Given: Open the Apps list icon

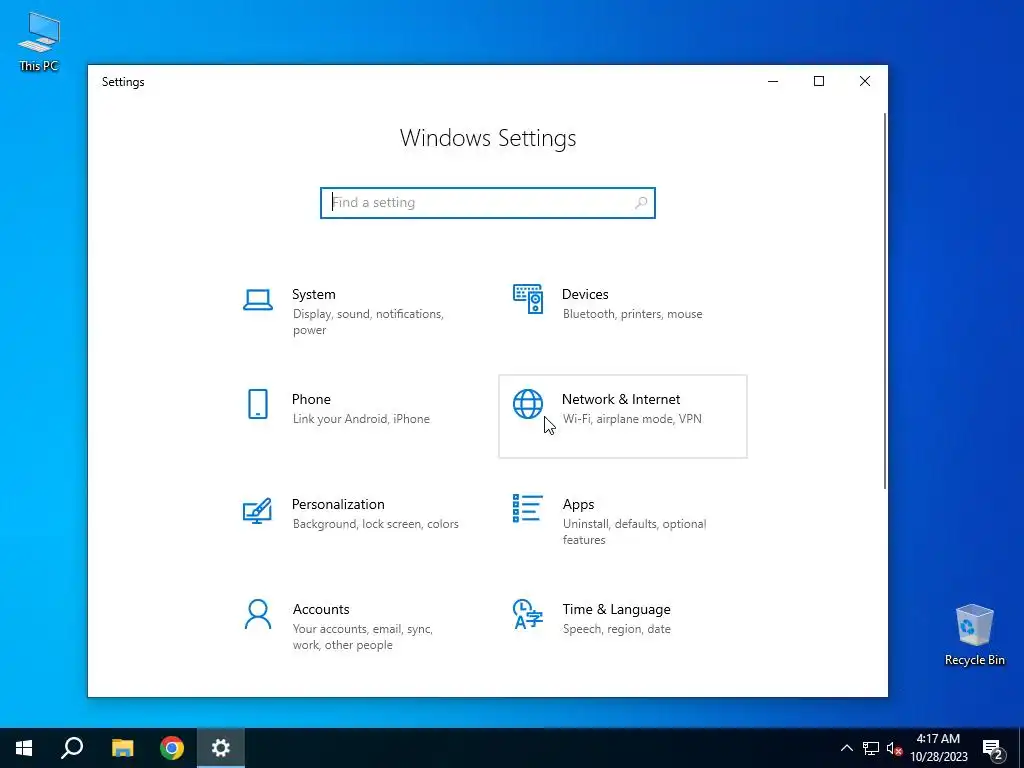Looking at the screenshot, I should pos(528,508).
